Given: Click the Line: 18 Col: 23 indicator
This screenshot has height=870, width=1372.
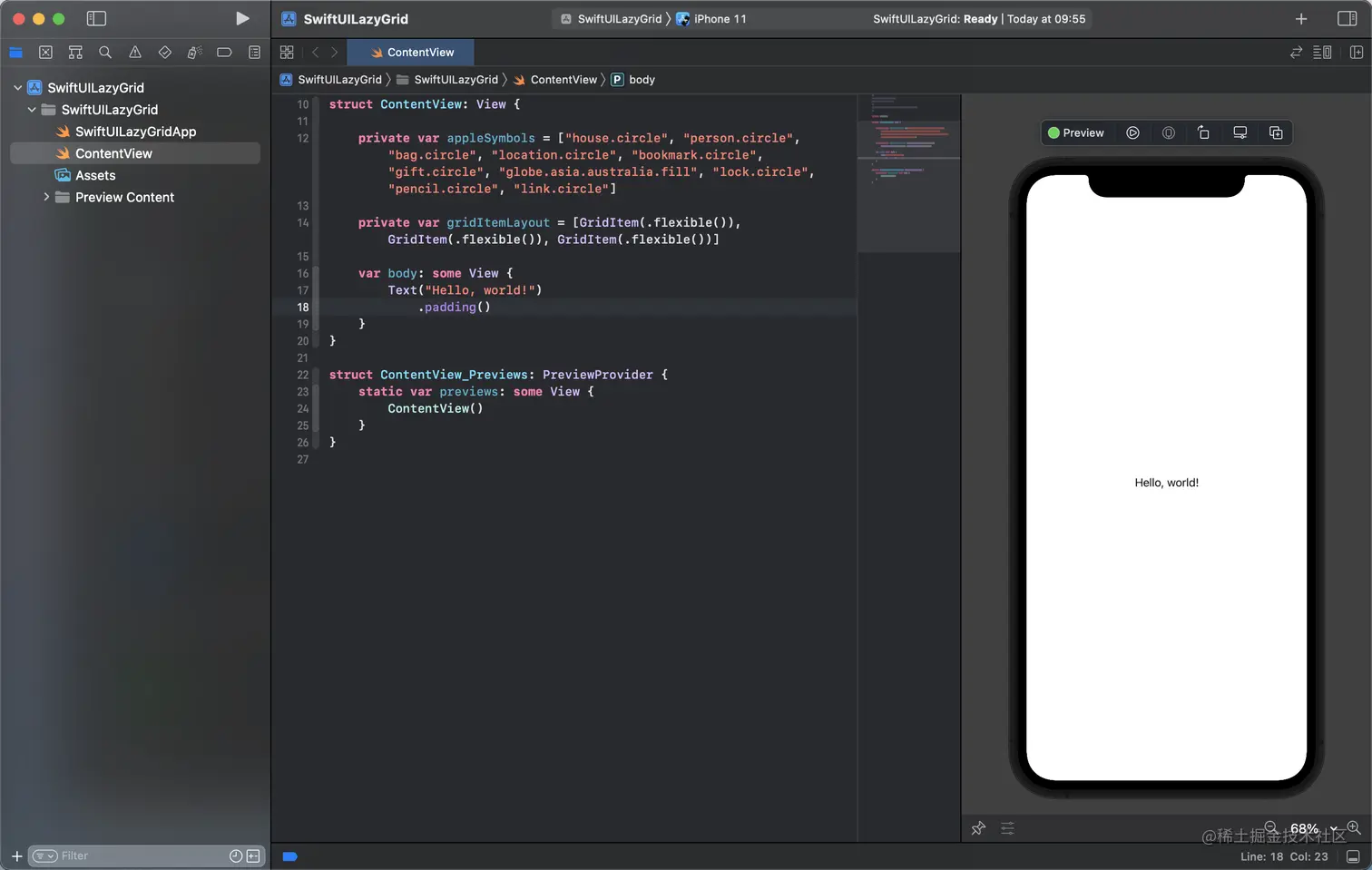Looking at the screenshot, I should 1284,856.
